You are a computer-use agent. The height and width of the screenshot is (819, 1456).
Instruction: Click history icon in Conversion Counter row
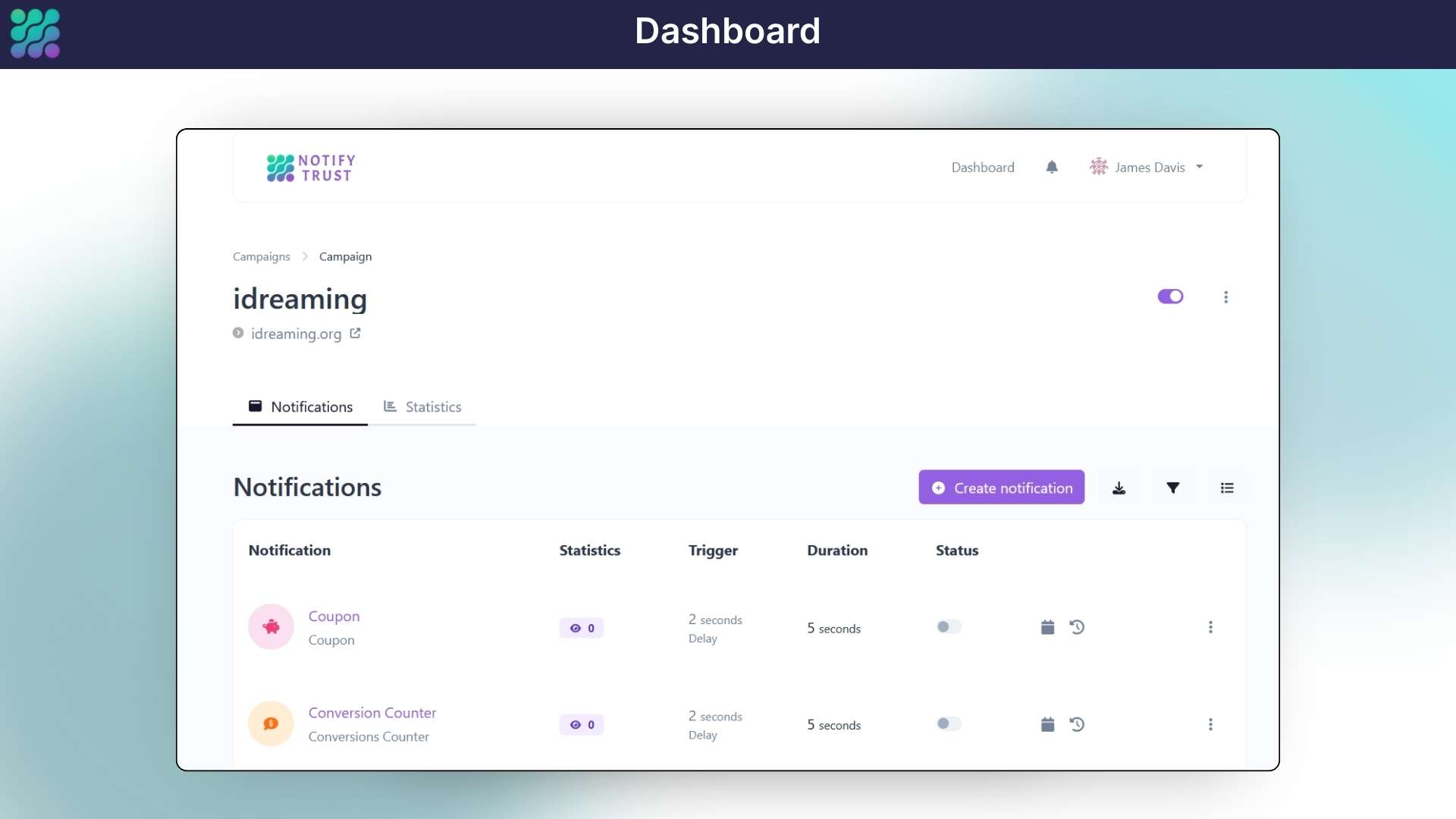[x=1077, y=724]
